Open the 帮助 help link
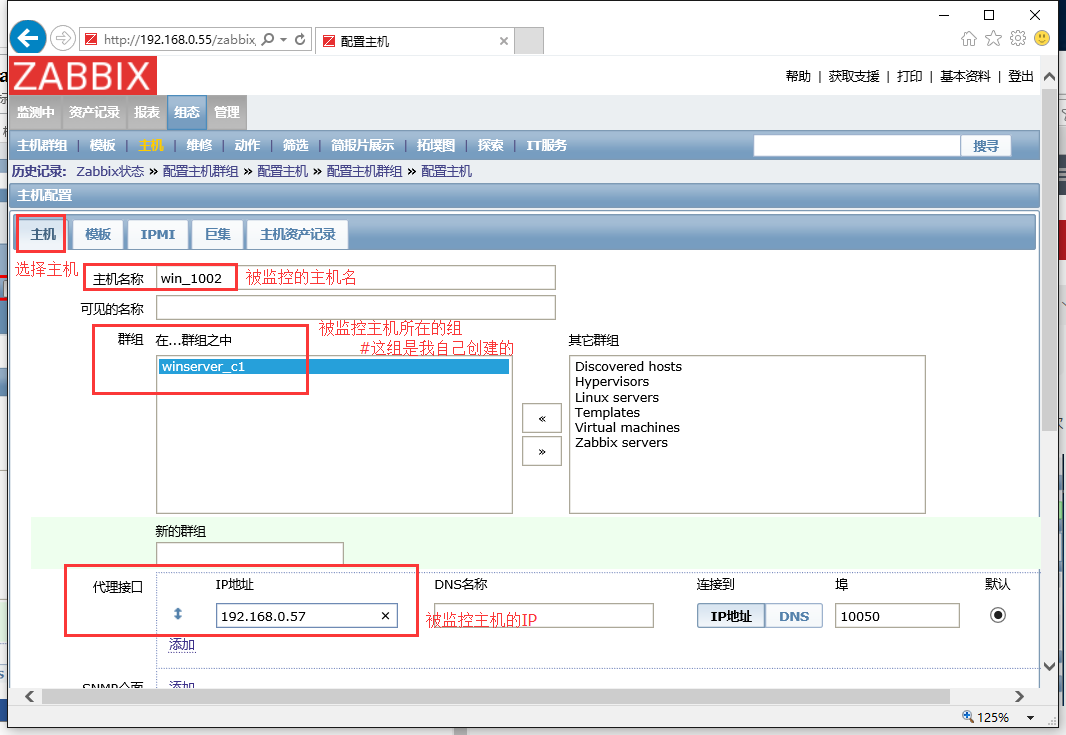The height and width of the screenshot is (735, 1066). [x=798, y=76]
